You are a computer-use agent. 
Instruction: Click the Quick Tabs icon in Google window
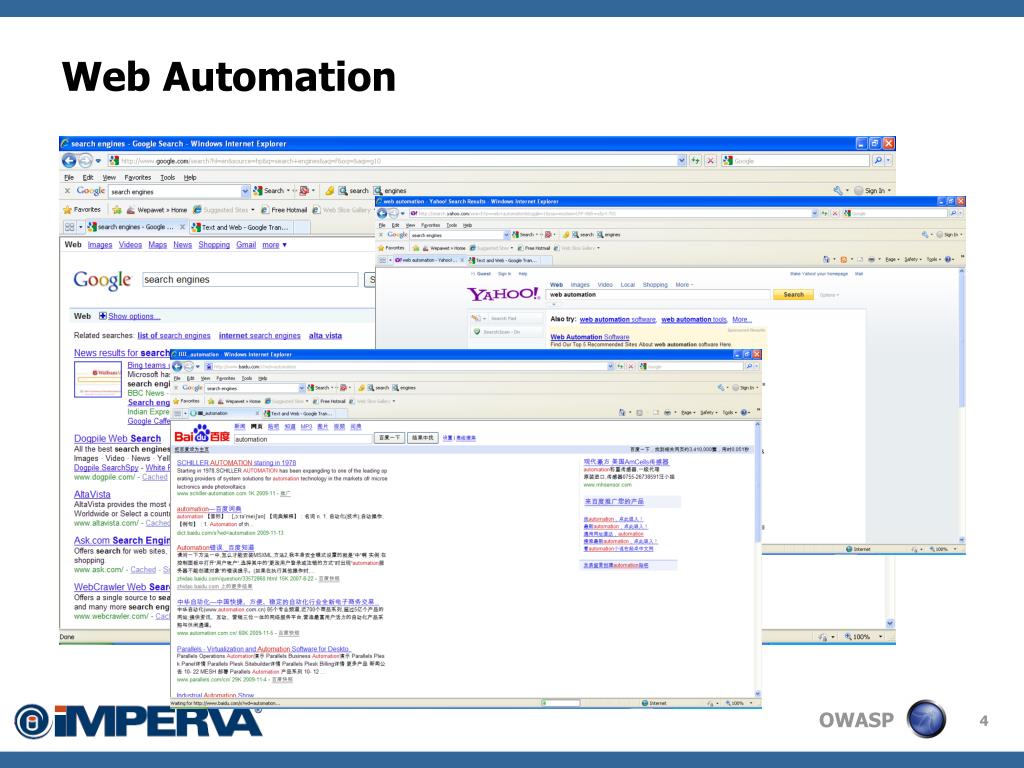(x=69, y=227)
